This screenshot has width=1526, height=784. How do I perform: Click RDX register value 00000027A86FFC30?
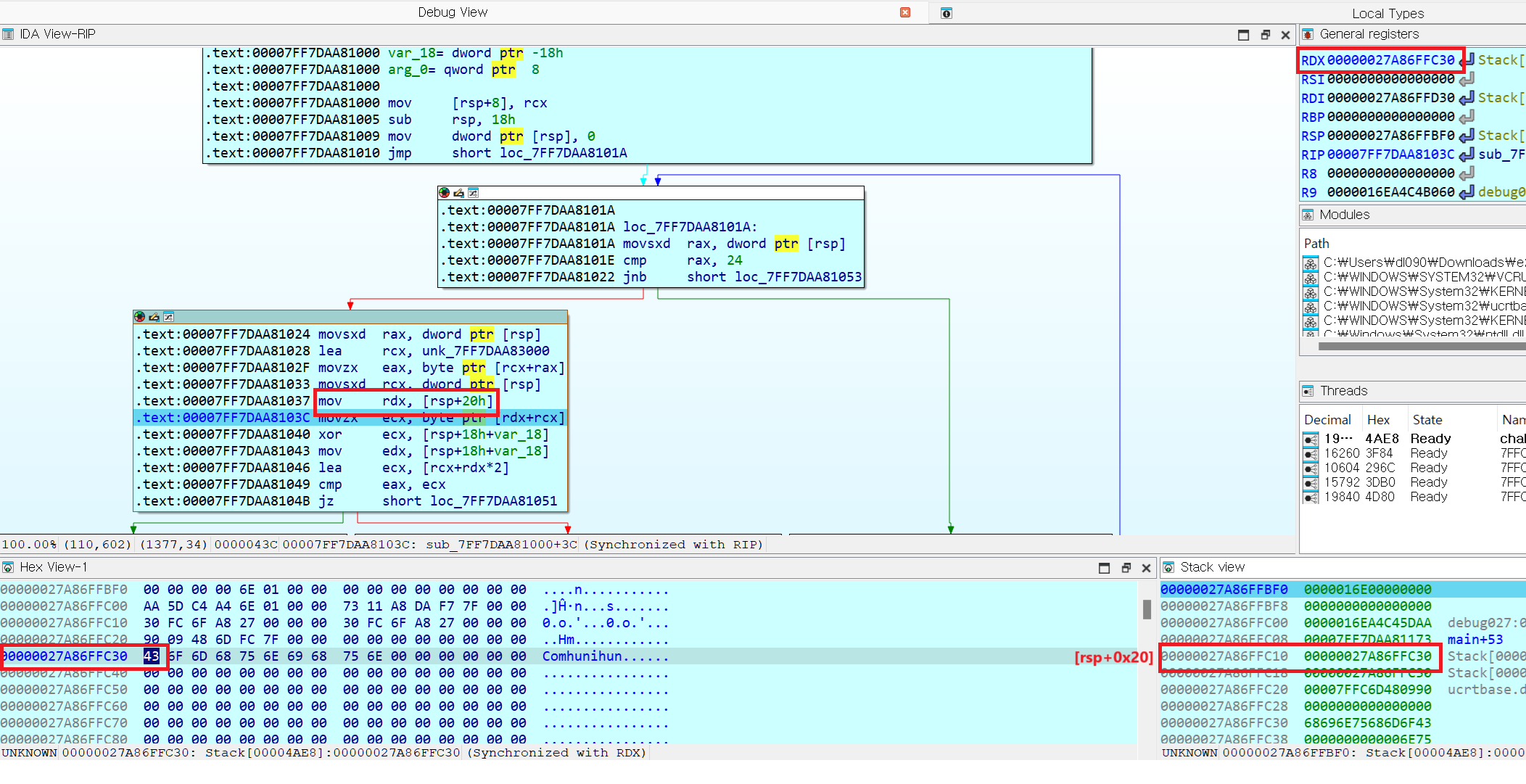click(x=1390, y=60)
